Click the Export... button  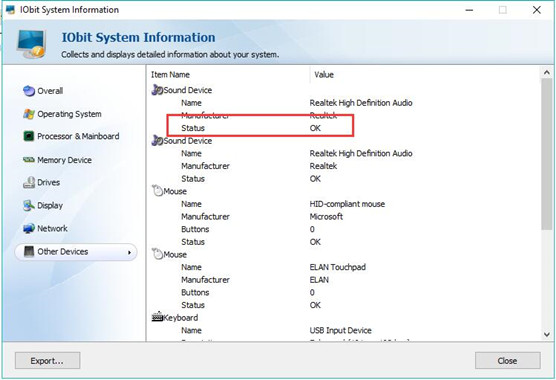(x=48, y=361)
